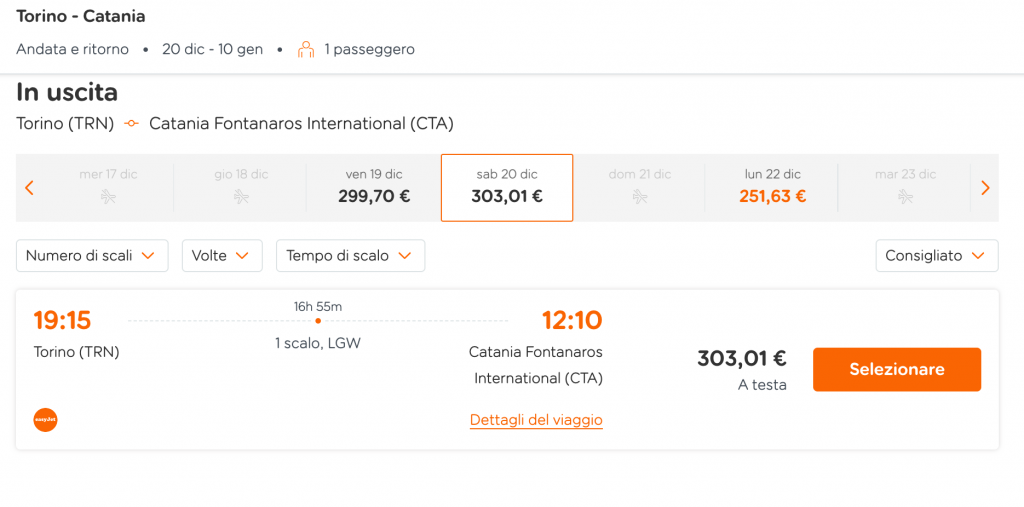Image resolution: width=1024 pixels, height=507 pixels.
Task: Expand the Volte filter dropdown
Action: pyautogui.click(x=222, y=255)
